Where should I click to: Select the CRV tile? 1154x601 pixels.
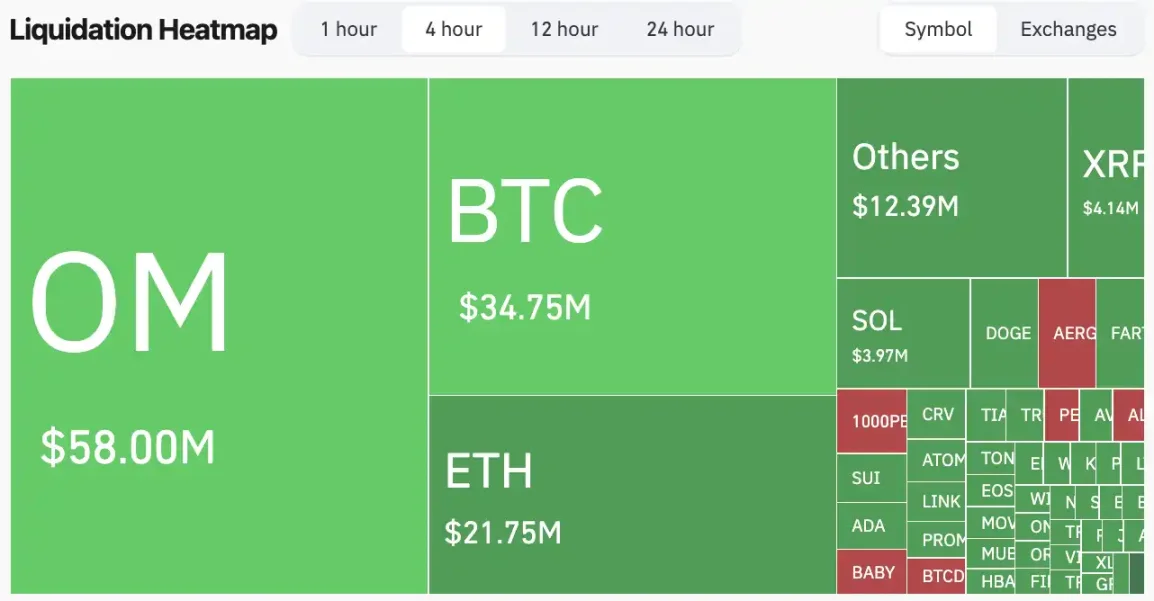[937, 414]
